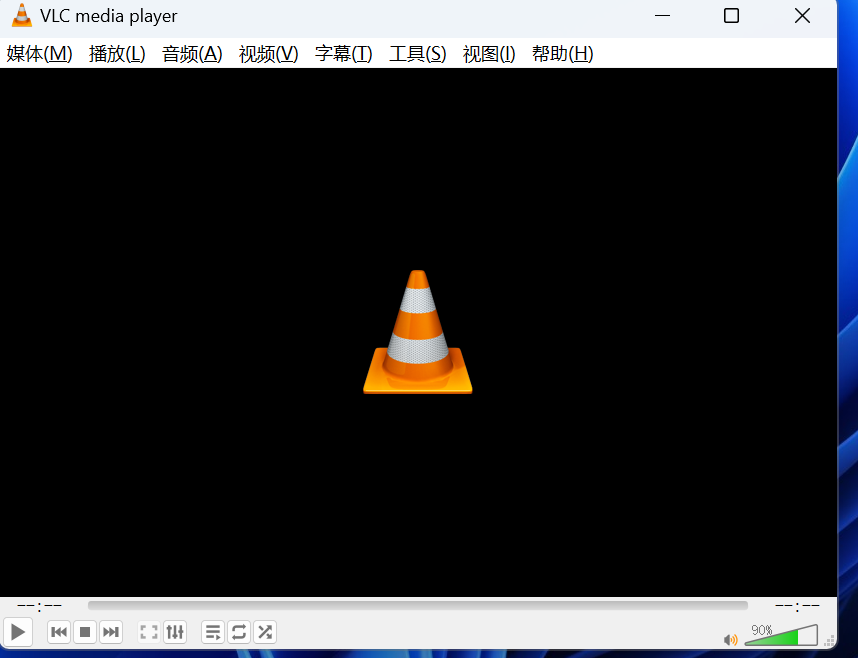The image size is (858, 658).
Task: Toggle random shuffle playback
Action: [x=265, y=632]
